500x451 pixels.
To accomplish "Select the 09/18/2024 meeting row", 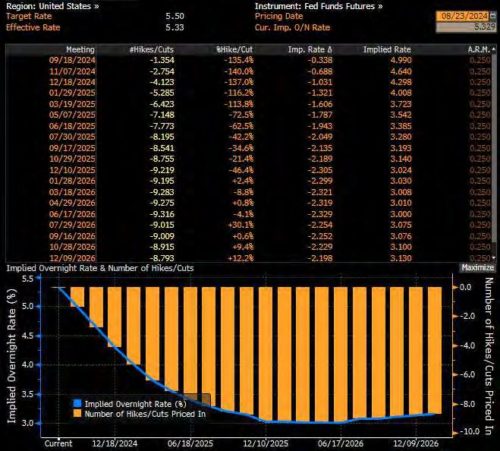I will (x=248, y=60).
